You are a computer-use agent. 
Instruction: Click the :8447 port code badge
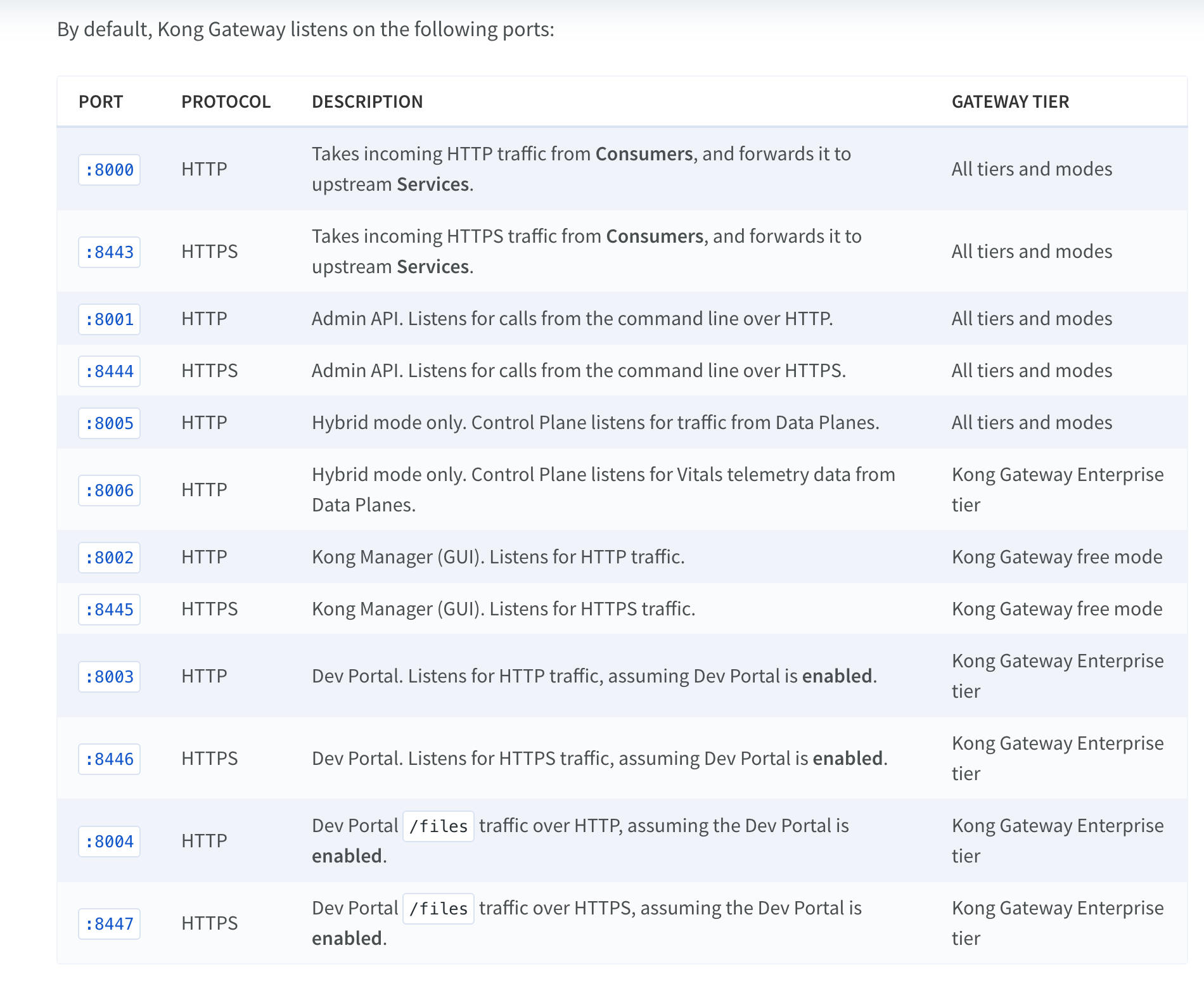pyautogui.click(x=109, y=924)
